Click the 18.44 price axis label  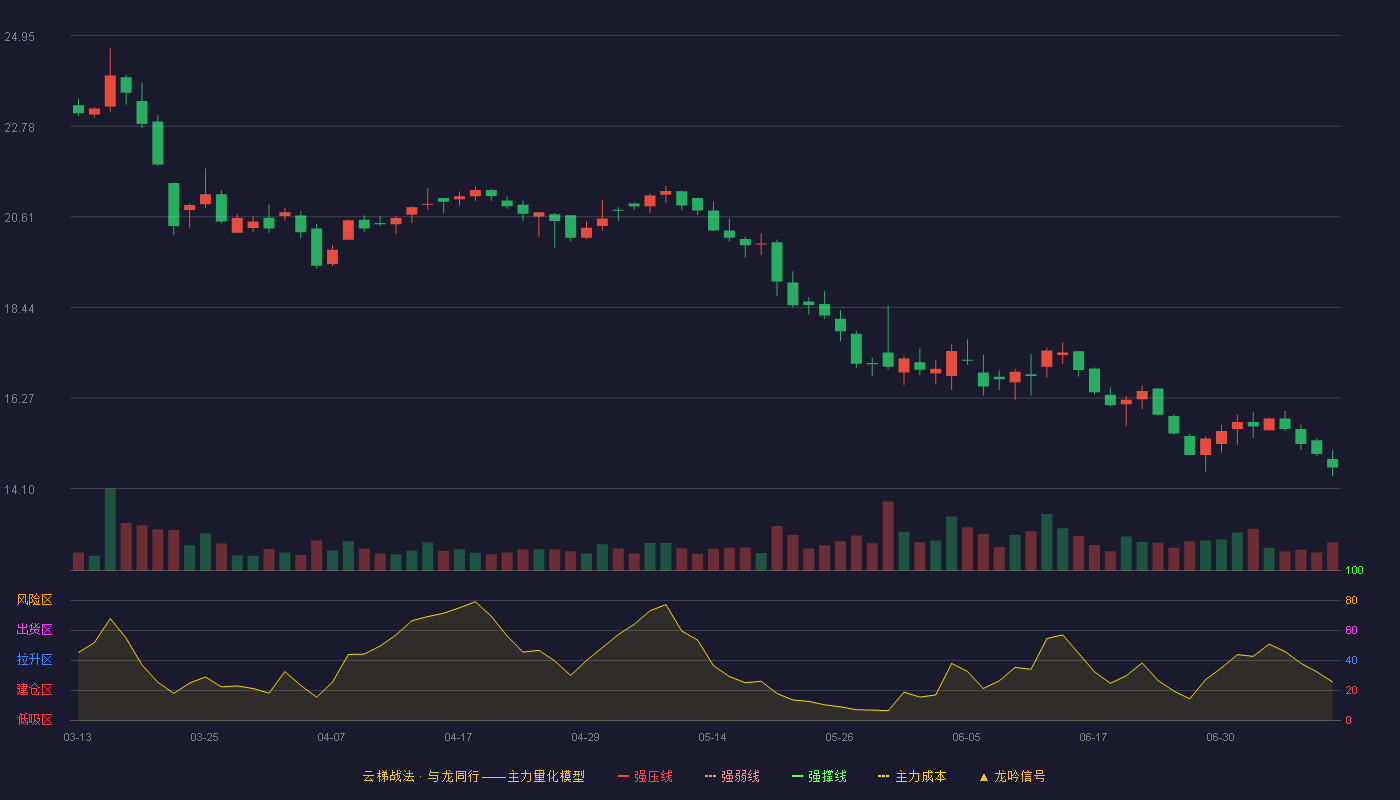pyautogui.click(x=19, y=308)
